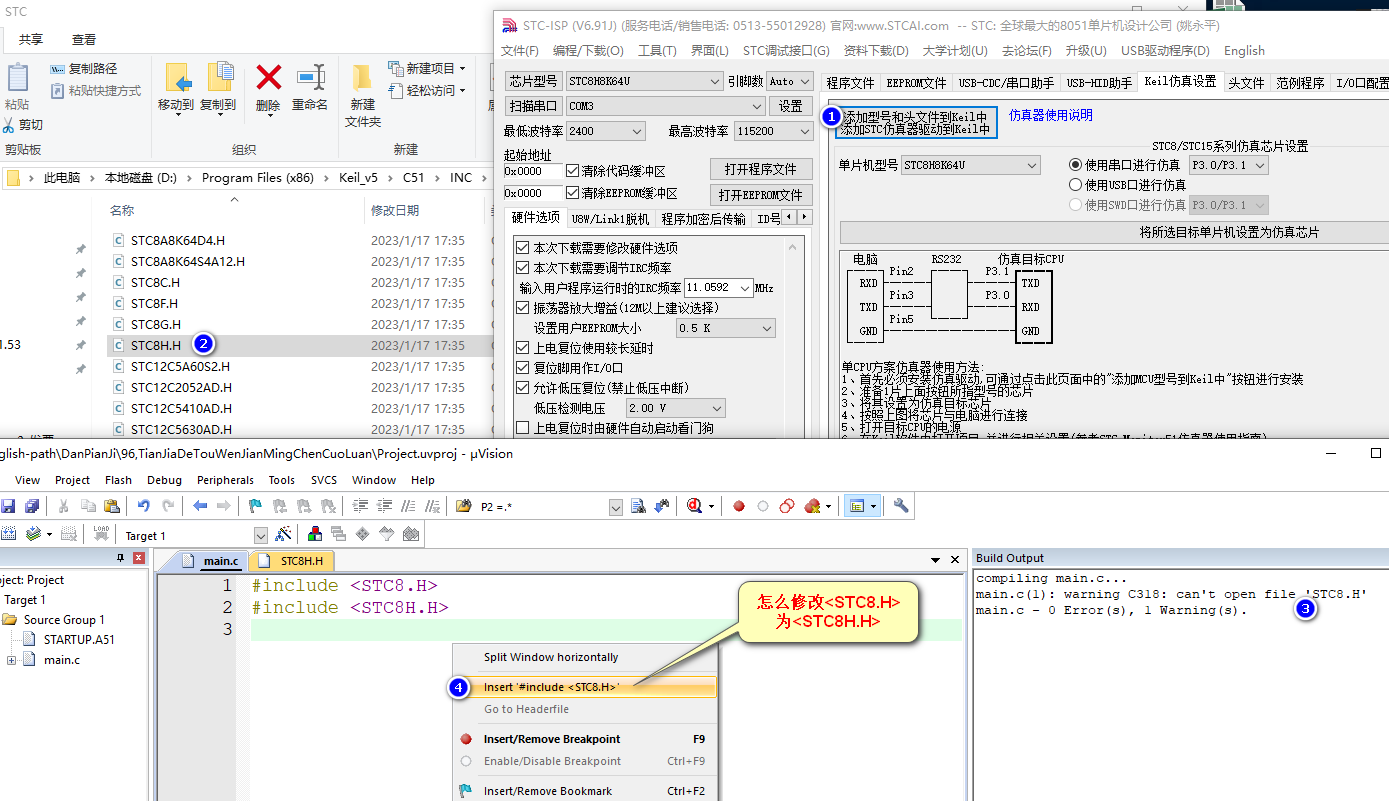Click the Save All icon in µVision
The image size is (1389, 801).
click(x=32, y=506)
